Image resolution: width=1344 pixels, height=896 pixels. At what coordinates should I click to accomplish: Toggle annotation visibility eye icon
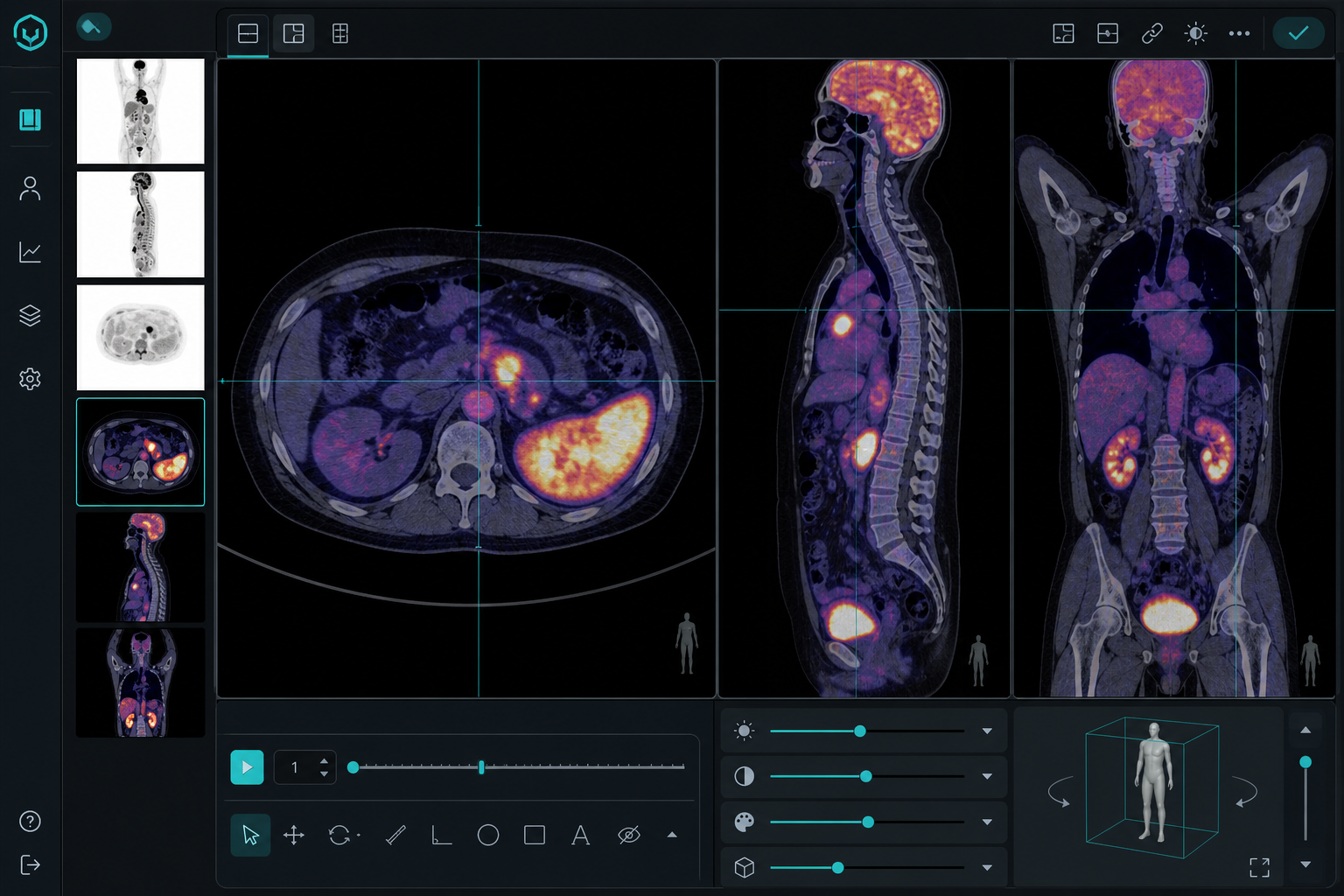pos(628,836)
